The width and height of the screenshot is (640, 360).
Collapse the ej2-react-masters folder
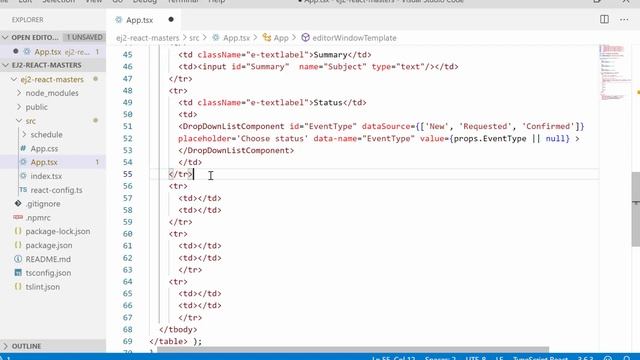(52, 79)
